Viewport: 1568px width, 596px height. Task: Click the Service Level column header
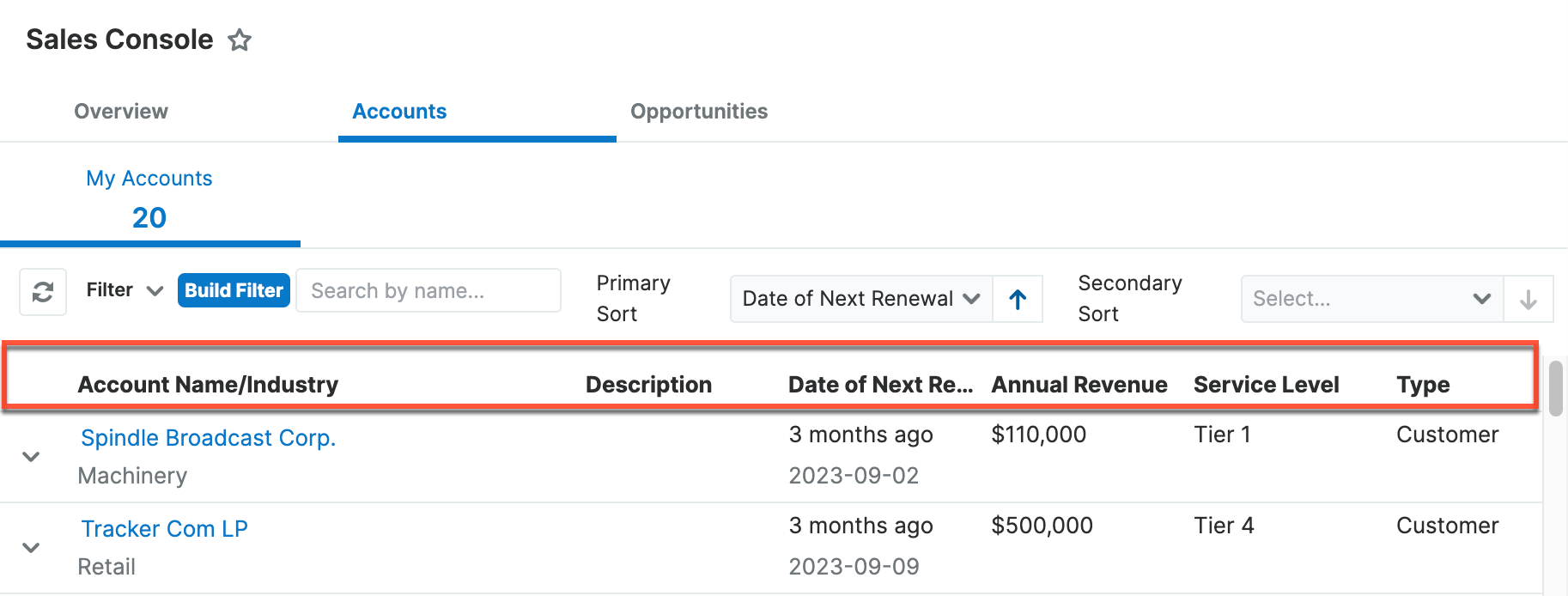tap(1266, 385)
